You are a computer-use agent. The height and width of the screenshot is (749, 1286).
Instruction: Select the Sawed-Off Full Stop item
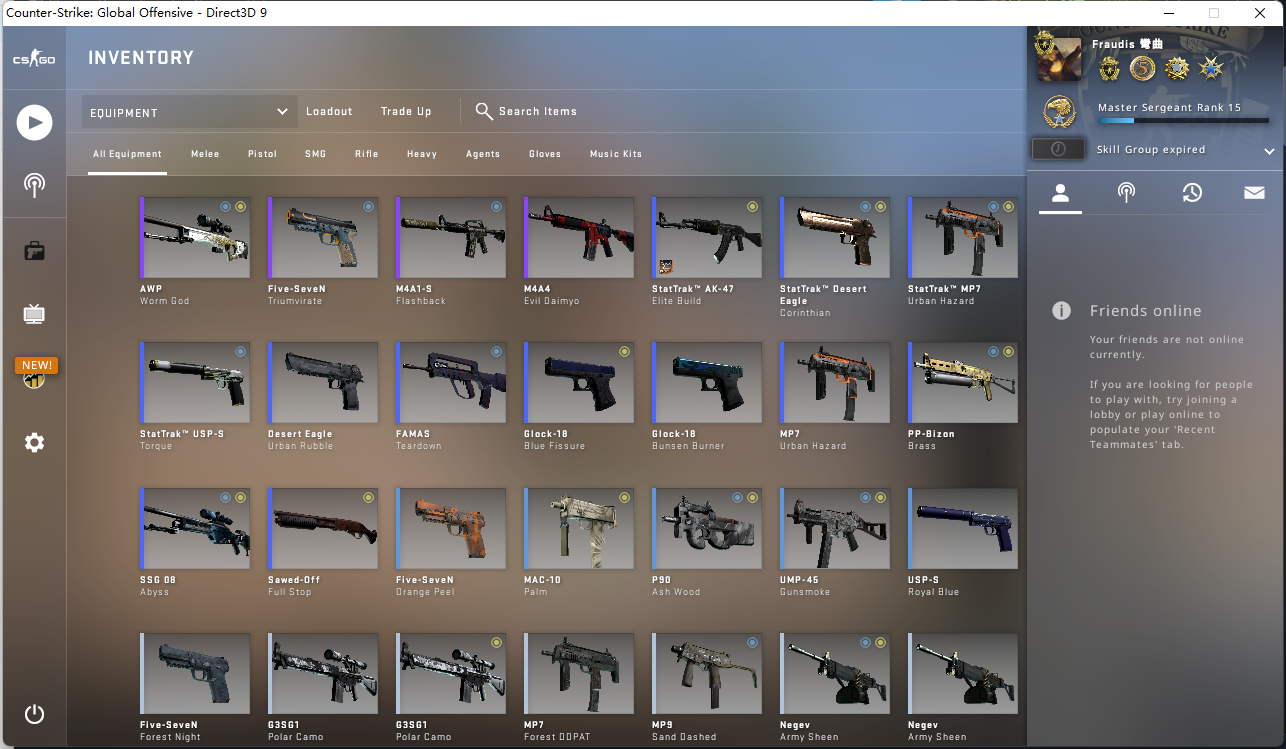point(323,528)
